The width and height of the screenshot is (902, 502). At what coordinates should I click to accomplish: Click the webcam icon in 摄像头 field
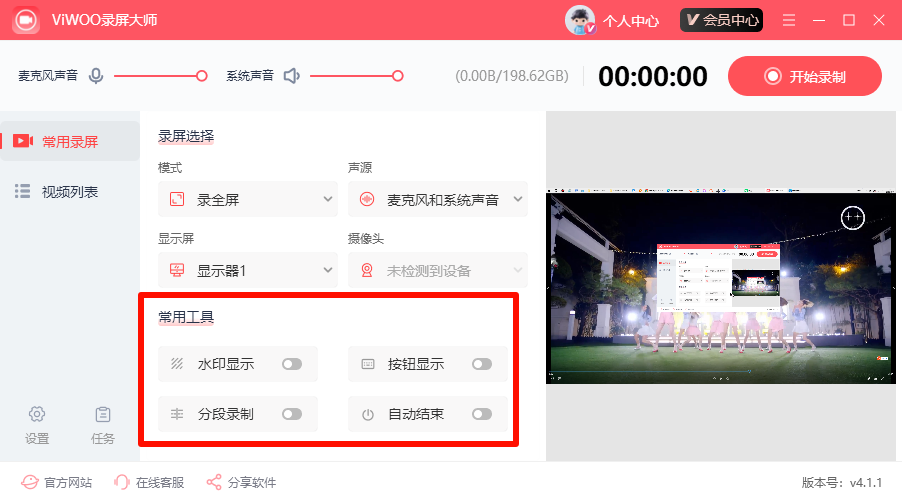367,270
